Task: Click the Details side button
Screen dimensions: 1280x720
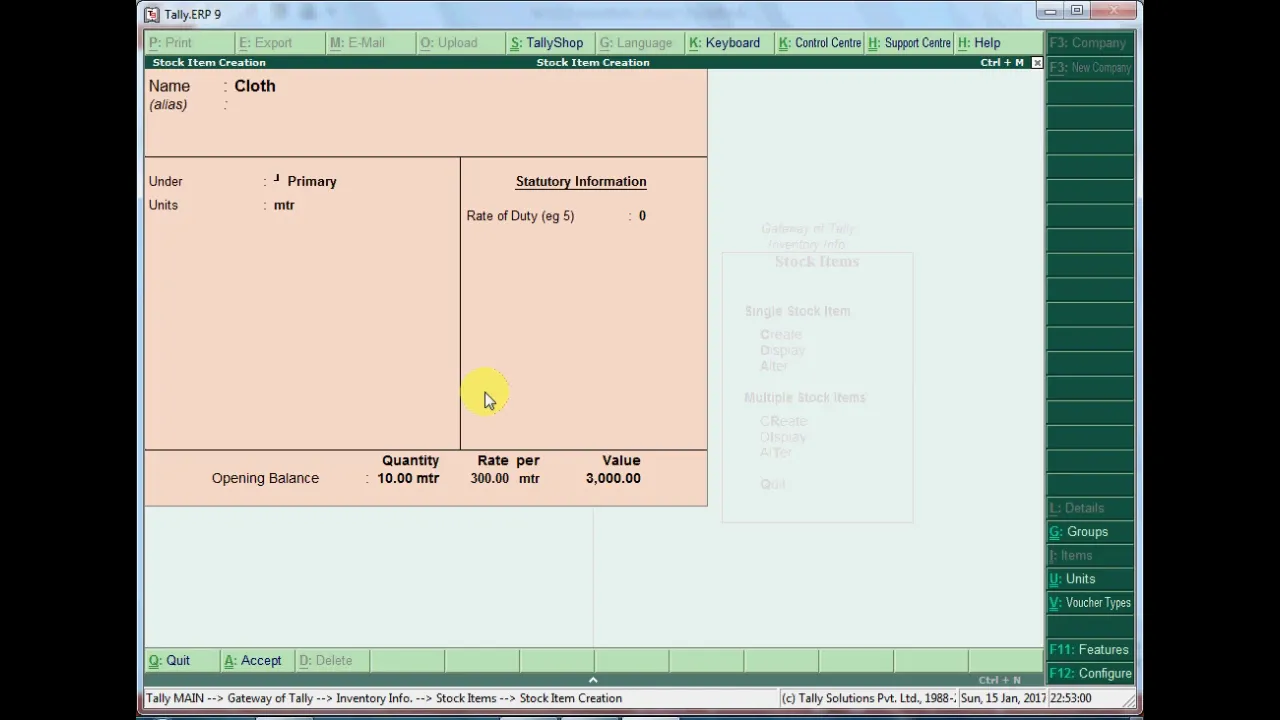Action: coord(1090,508)
